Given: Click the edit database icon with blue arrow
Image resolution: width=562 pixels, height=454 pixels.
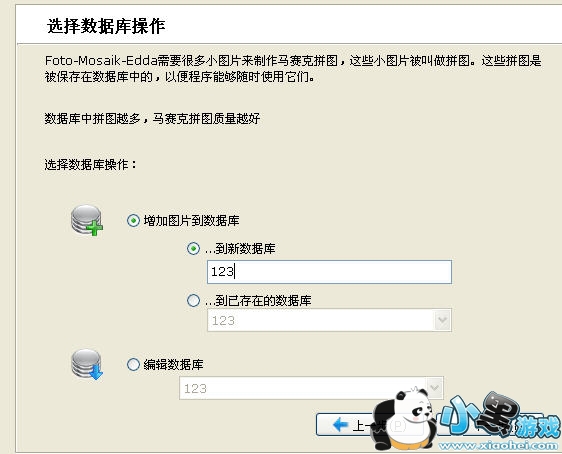Looking at the screenshot, I should pos(87,364).
